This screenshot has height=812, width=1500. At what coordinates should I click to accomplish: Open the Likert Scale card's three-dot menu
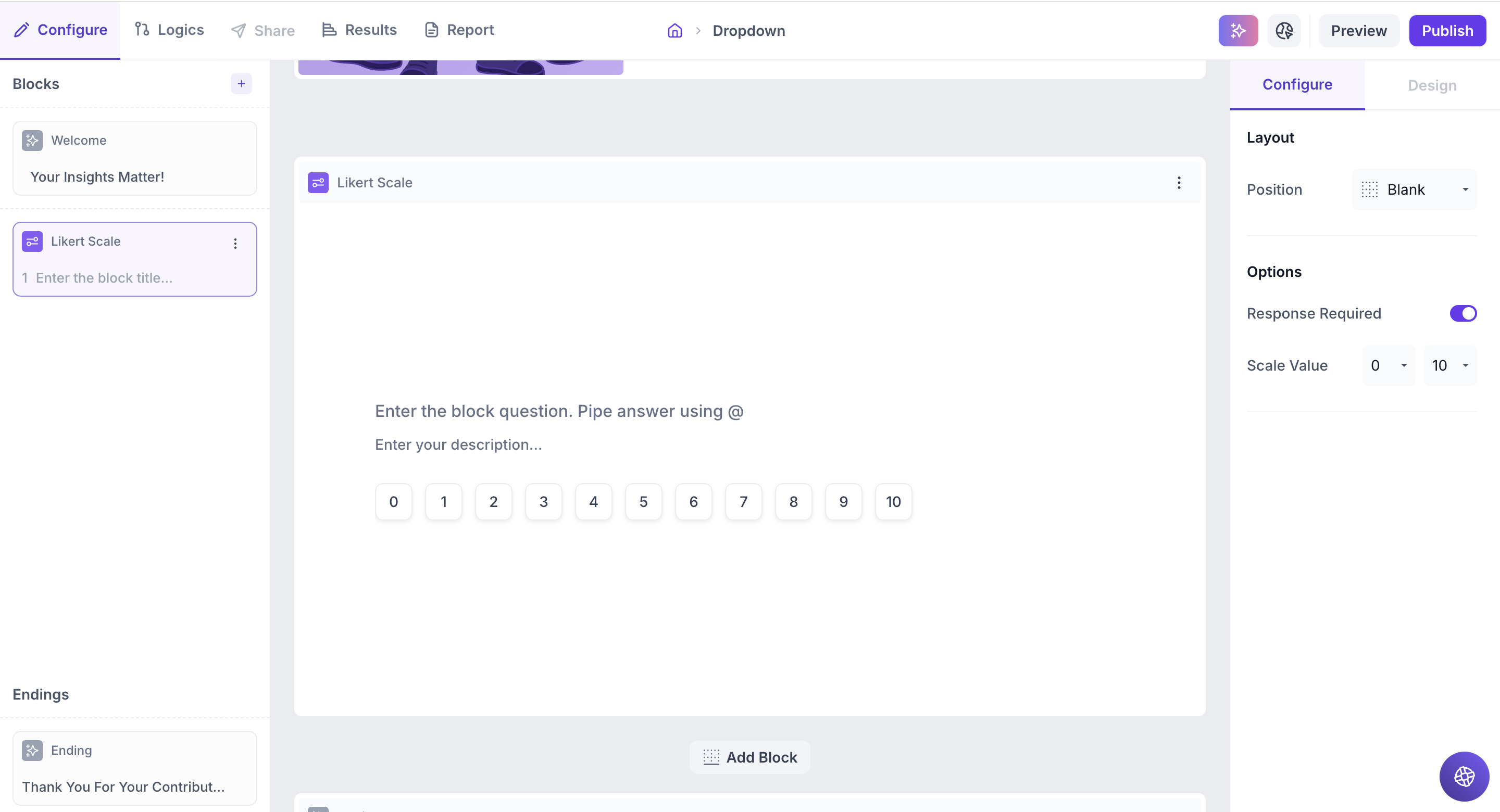(x=1179, y=183)
